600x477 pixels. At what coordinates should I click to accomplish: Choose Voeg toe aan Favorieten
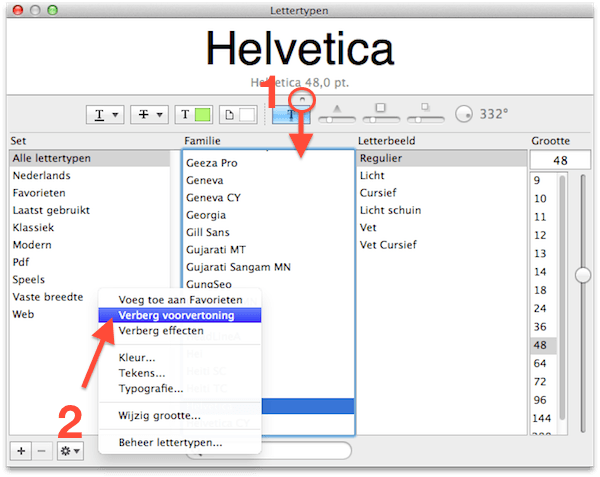tap(180, 300)
